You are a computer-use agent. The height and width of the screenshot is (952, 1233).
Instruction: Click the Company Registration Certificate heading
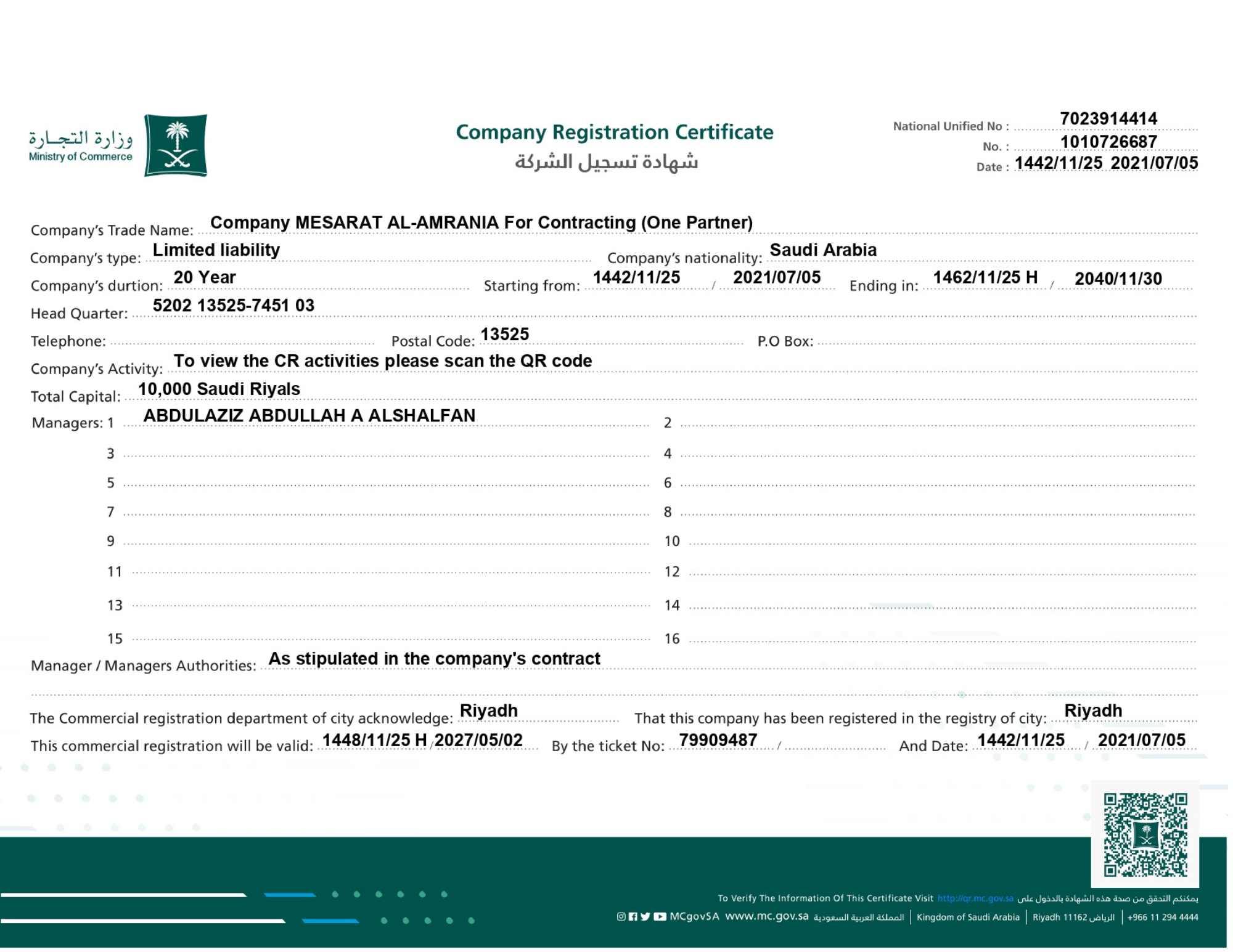coord(614,132)
